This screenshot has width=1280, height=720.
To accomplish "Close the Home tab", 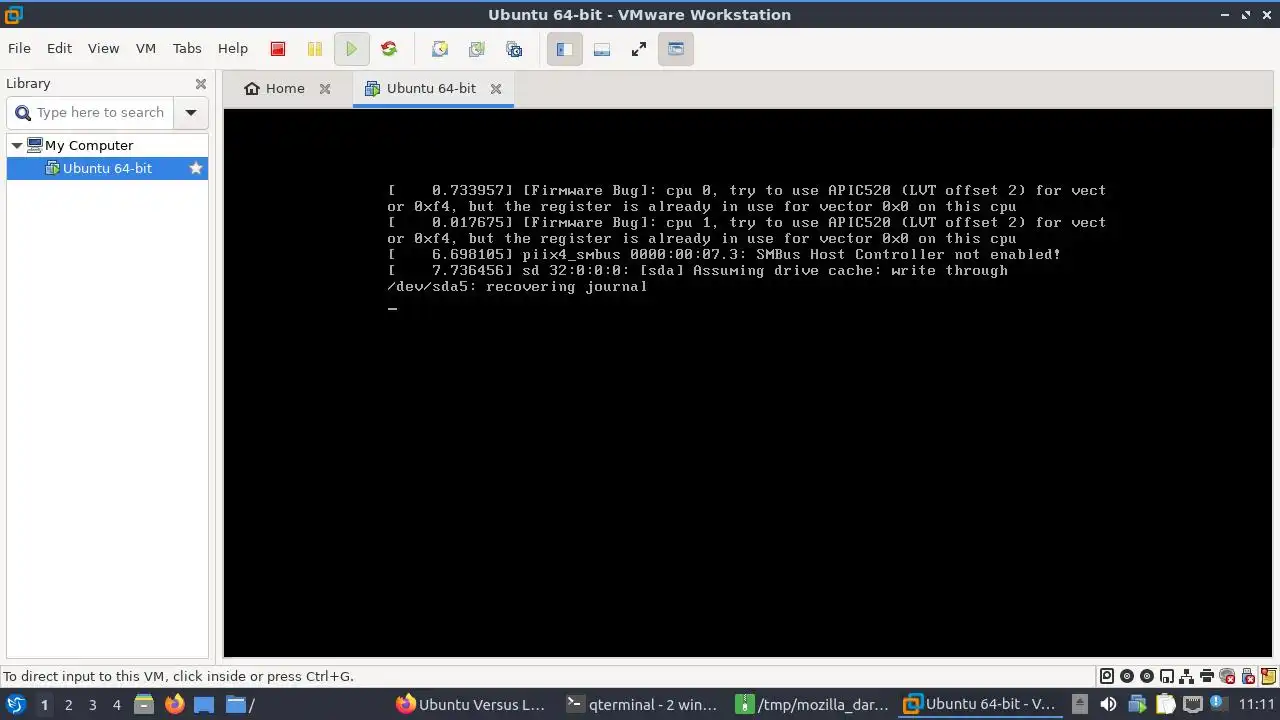I will pyautogui.click(x=325, y=88).
